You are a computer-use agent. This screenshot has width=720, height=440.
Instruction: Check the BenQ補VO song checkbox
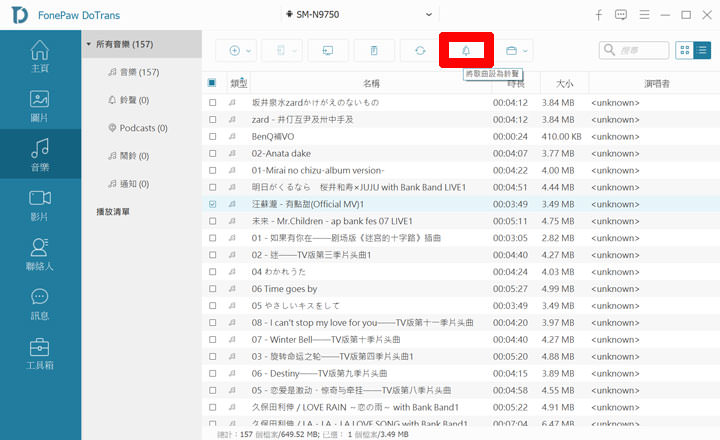click(x=212, y=136)
